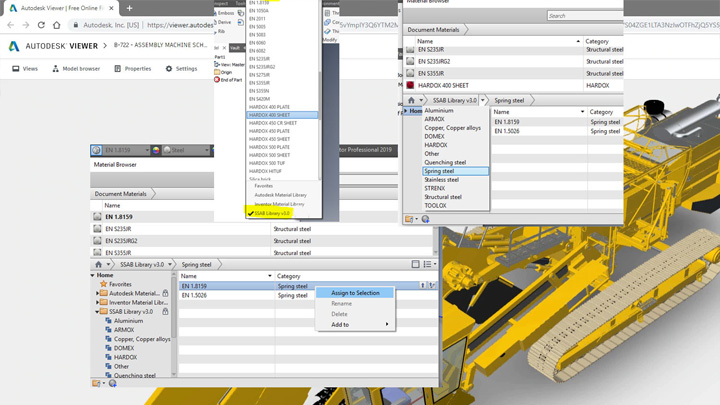Open the browser home page button
The height and width of the screenshot is (405, 720).
click(x=56, y=25)
